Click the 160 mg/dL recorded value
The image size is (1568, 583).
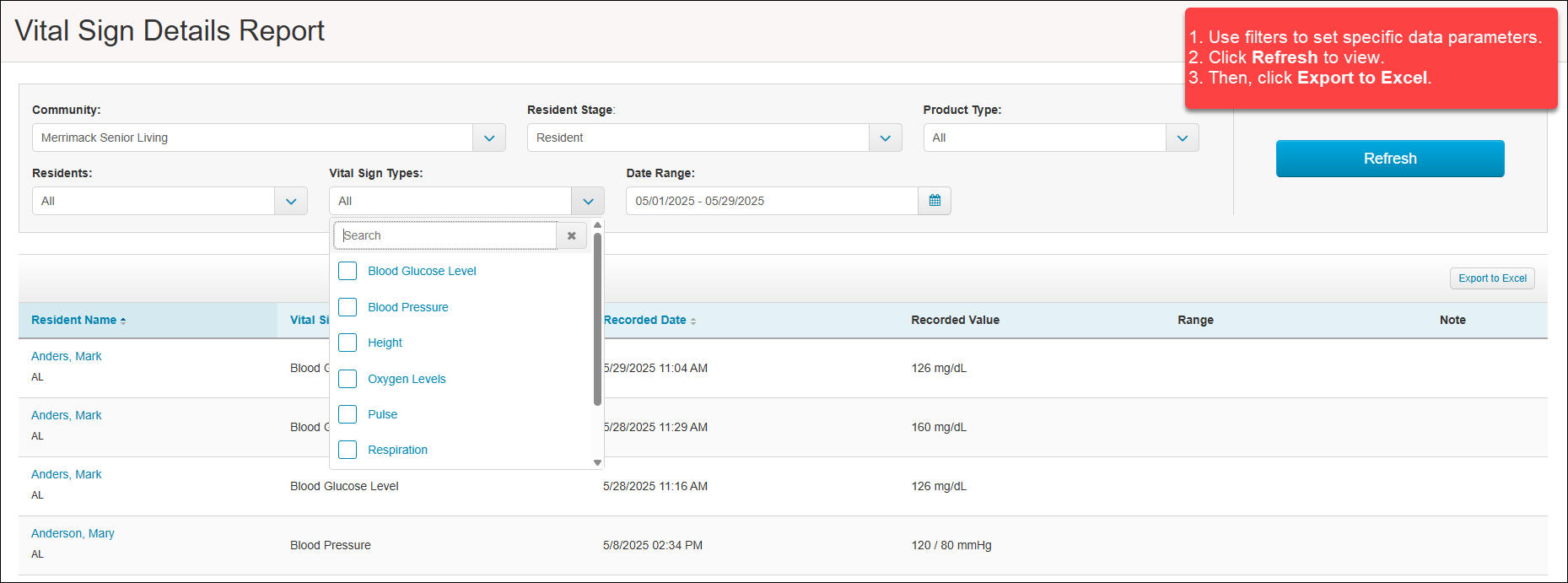click(939, 427)
